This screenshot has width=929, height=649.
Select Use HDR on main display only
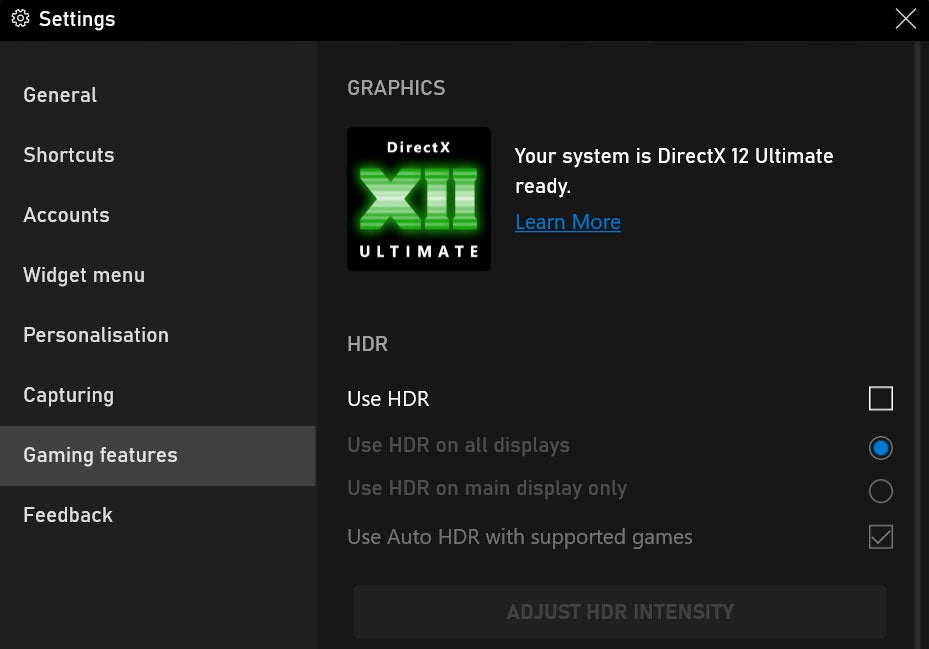point(880,491)
